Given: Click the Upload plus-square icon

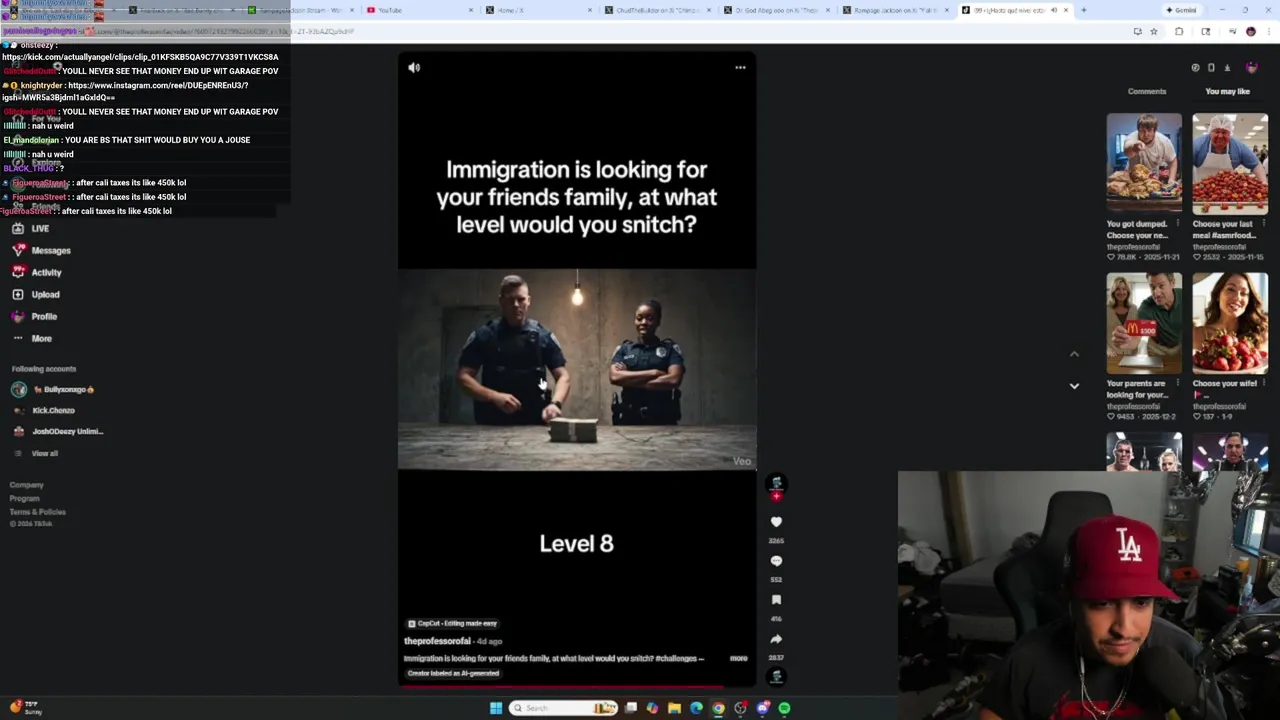Looking at the screenshot, I should coord(18,294).
